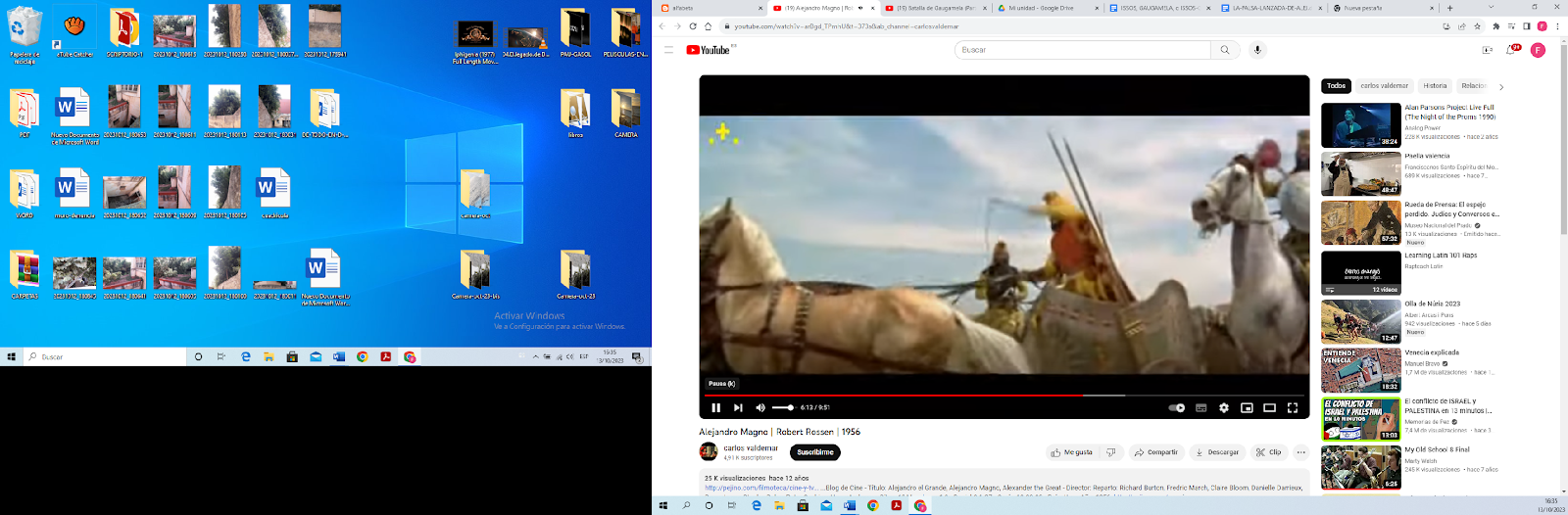
Task: Toggle subtitles button in player
Action: (1200, 407)
